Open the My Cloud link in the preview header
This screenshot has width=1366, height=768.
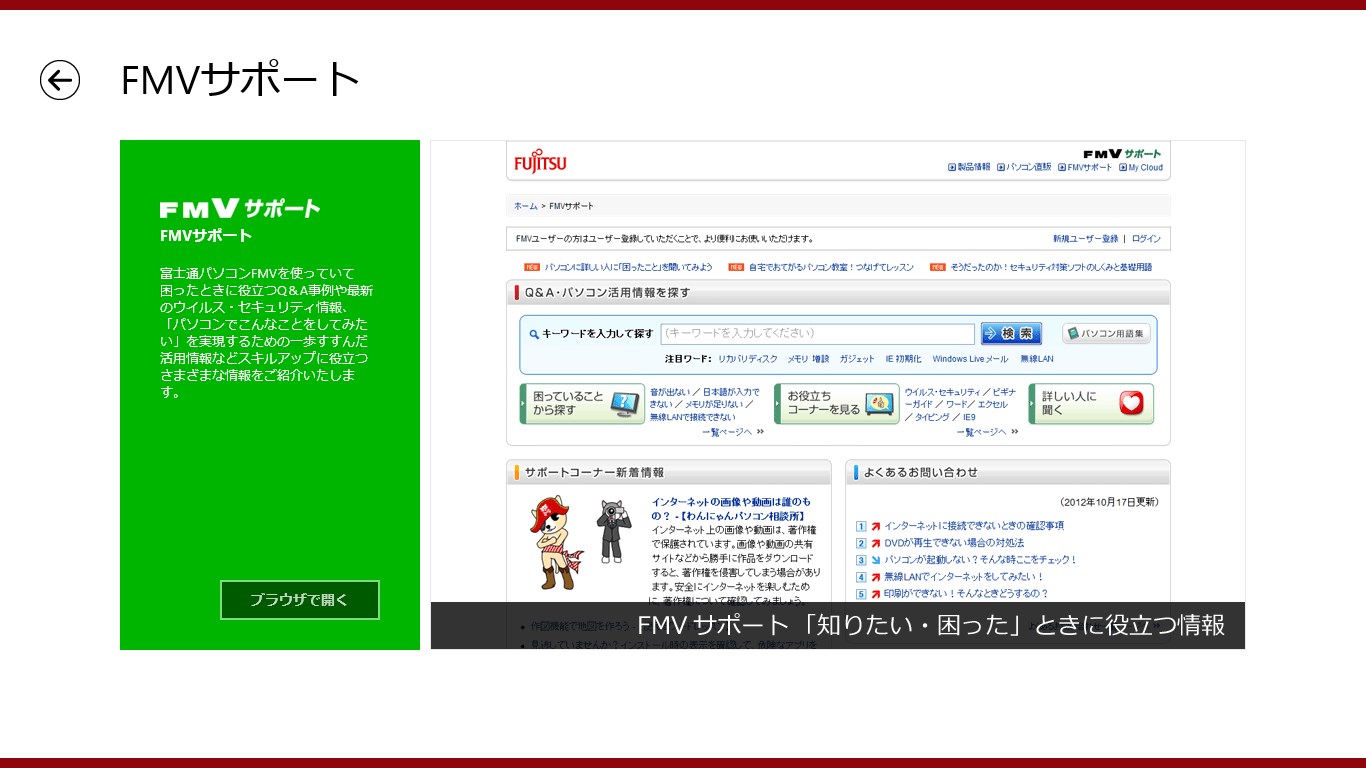(1141, 167)
